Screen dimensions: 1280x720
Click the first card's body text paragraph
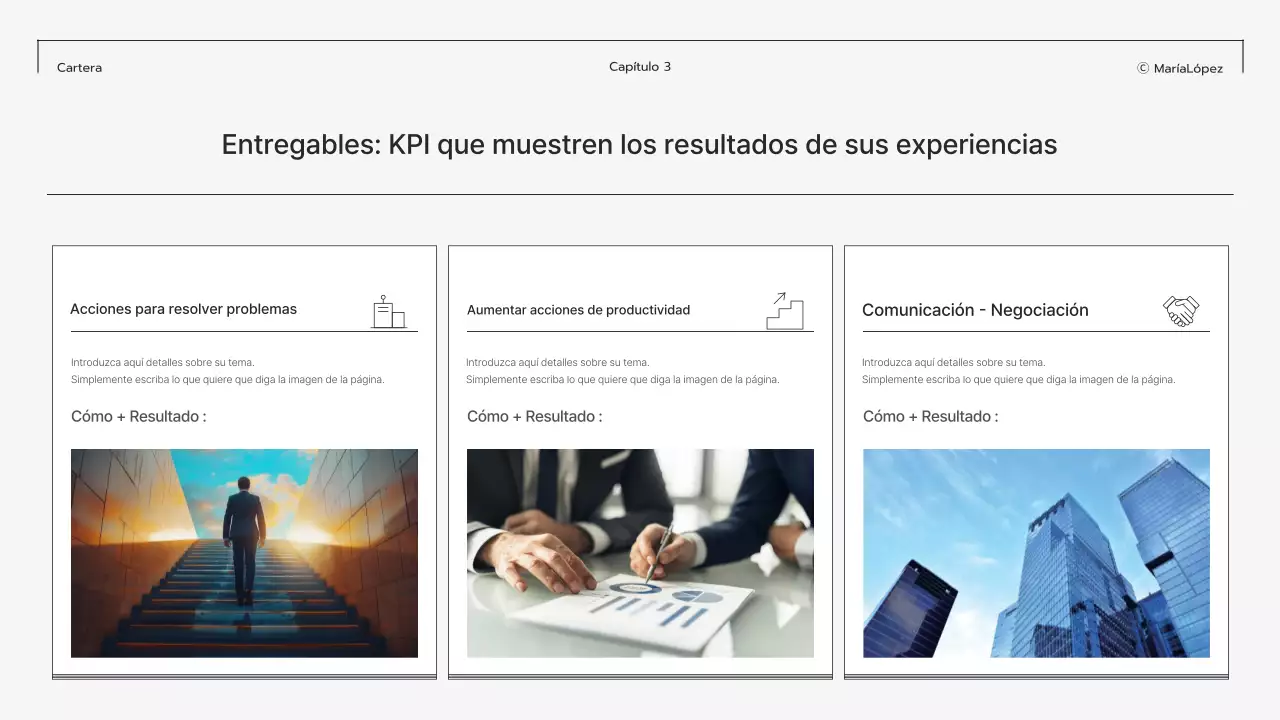[226, 371]
